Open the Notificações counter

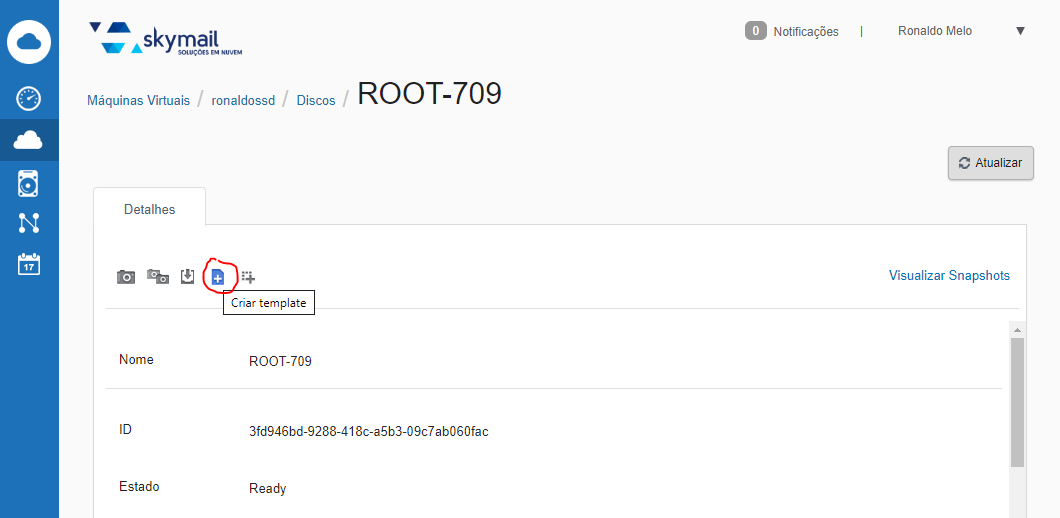[x=791, y=31]
